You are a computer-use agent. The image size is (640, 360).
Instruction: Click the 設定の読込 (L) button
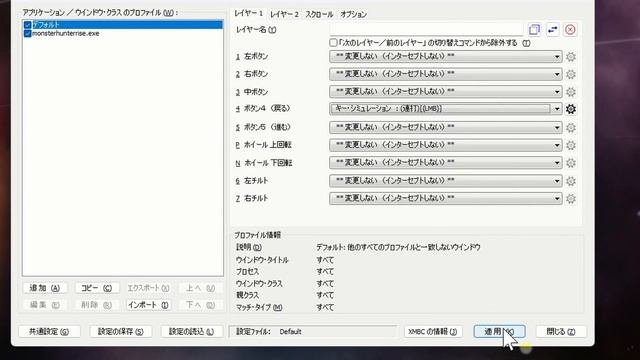pyautogui.click(x=191, y=331)
